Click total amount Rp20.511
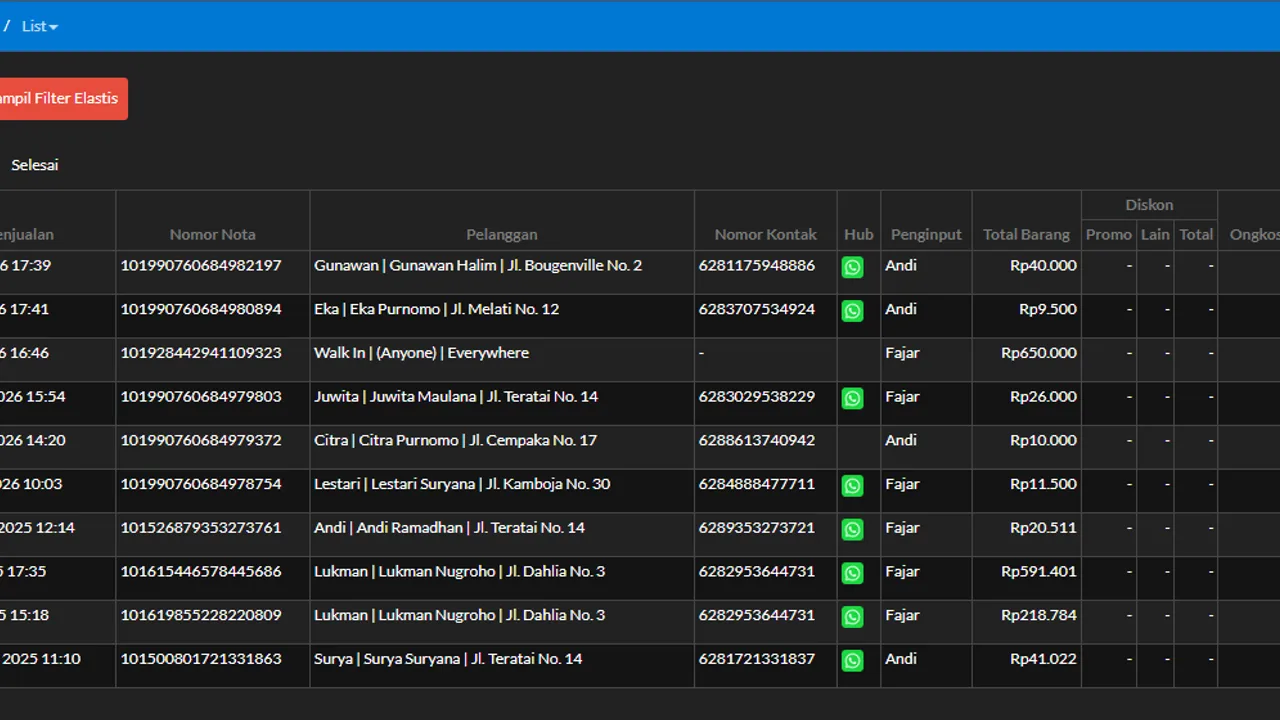The width and height of the screenshot is (1280, 720). pyautogui.click(x=1043, y=527)
